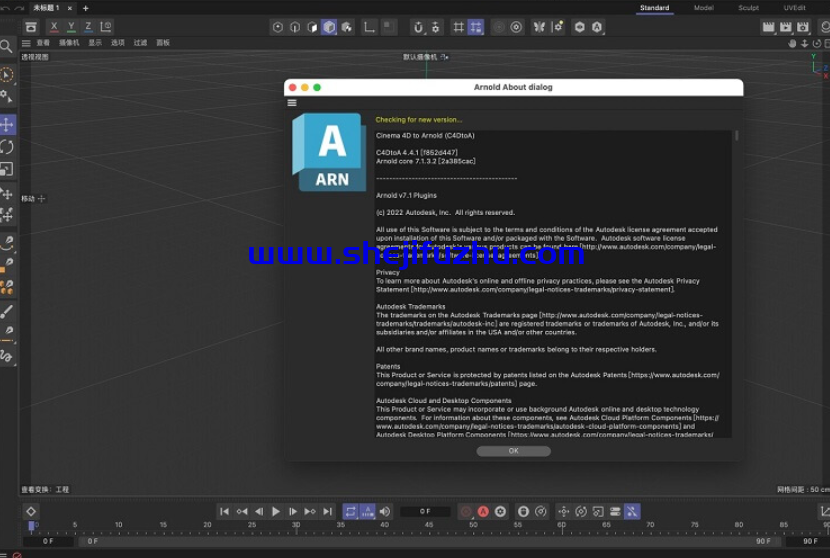Open the 摄像机 viewport menu
This screenshot has width=830, height=558.
tap(69, 43)
